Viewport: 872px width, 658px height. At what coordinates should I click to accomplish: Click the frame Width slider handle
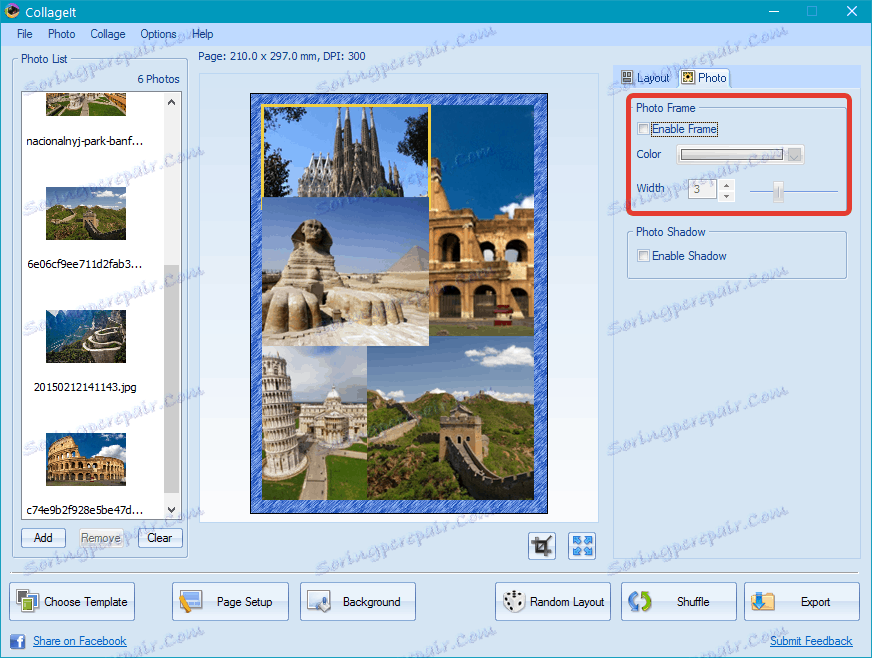coord(779,192)
